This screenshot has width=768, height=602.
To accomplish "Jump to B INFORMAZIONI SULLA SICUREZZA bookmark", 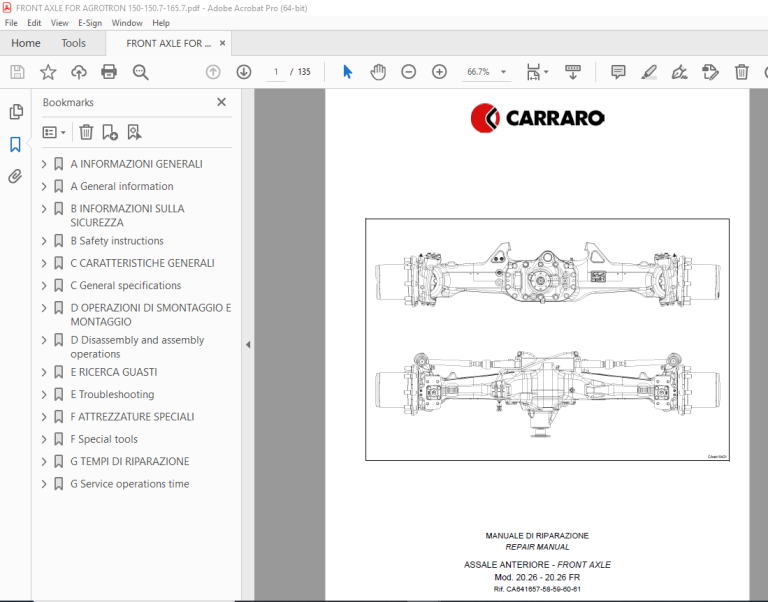I will (x=127, y=216).
